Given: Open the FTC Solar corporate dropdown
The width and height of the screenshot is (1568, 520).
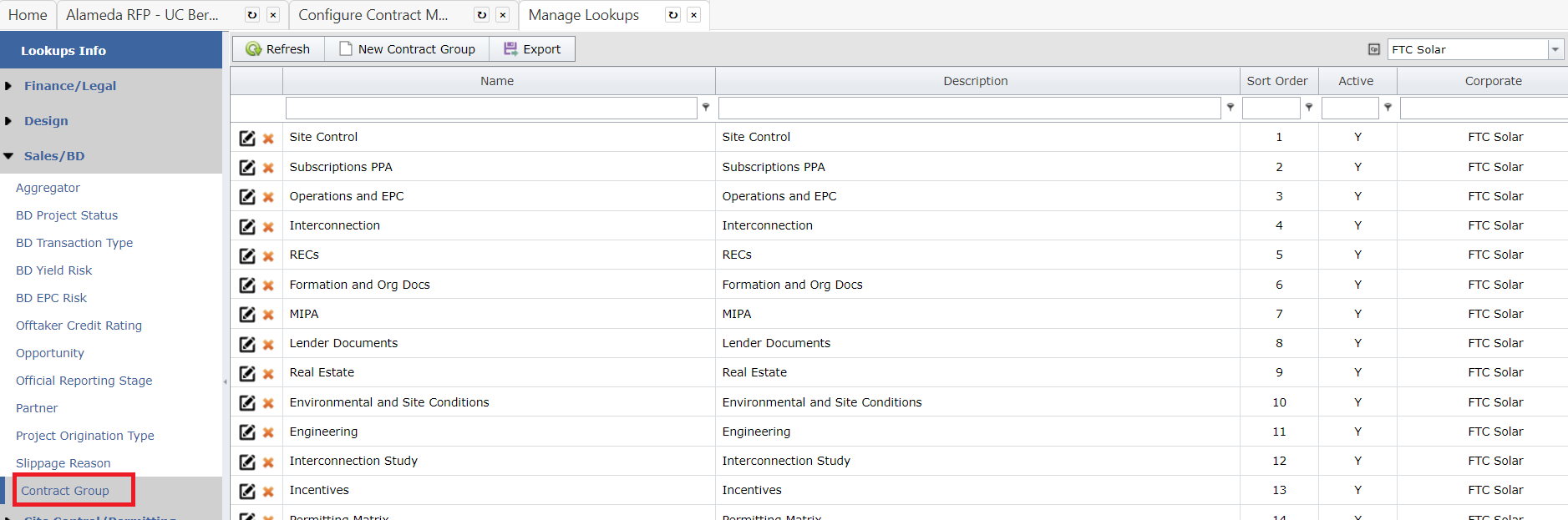Looking at the screenshot, I should tap(1555, 49).
